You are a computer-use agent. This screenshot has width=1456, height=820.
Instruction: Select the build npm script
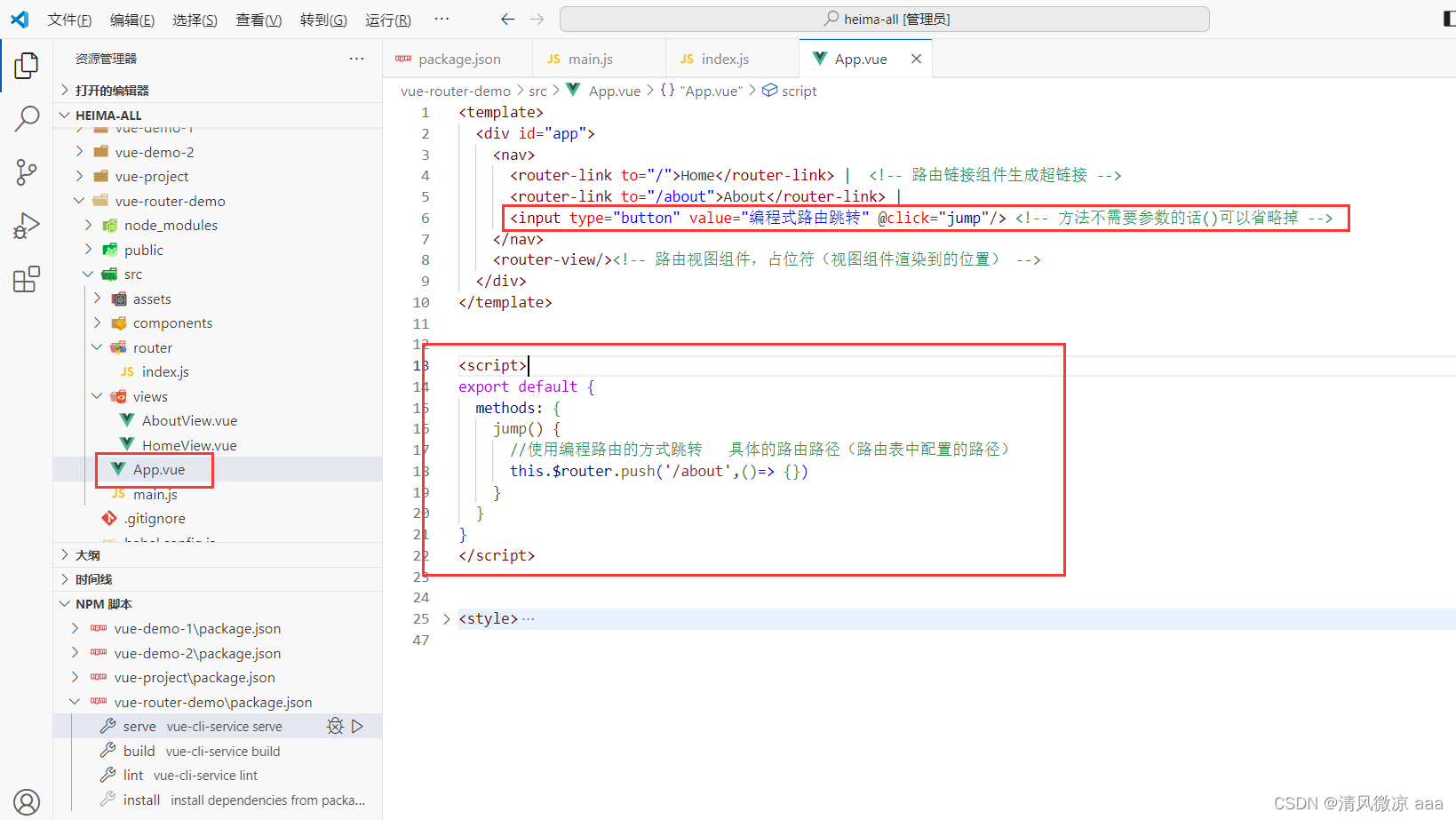[x=218, y=751]
